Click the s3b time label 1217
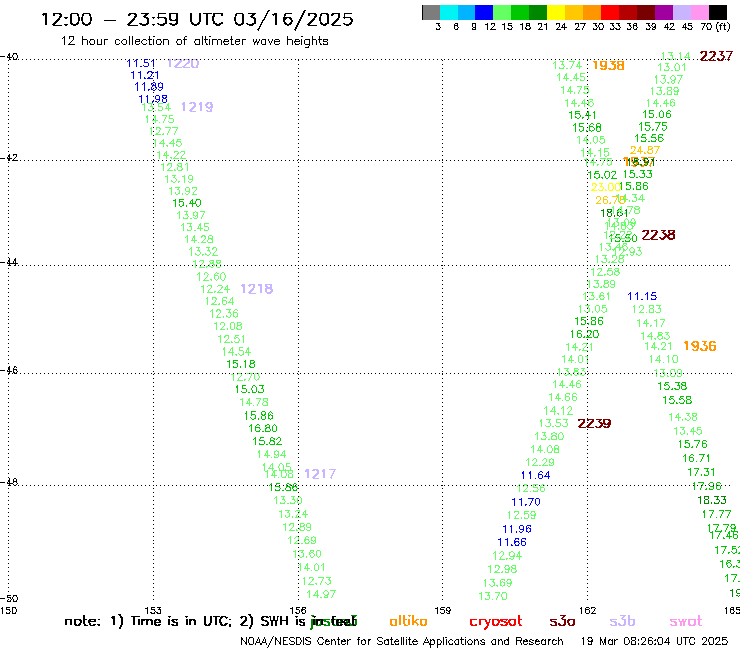This screenshot has height=650, width=740. 320,473
